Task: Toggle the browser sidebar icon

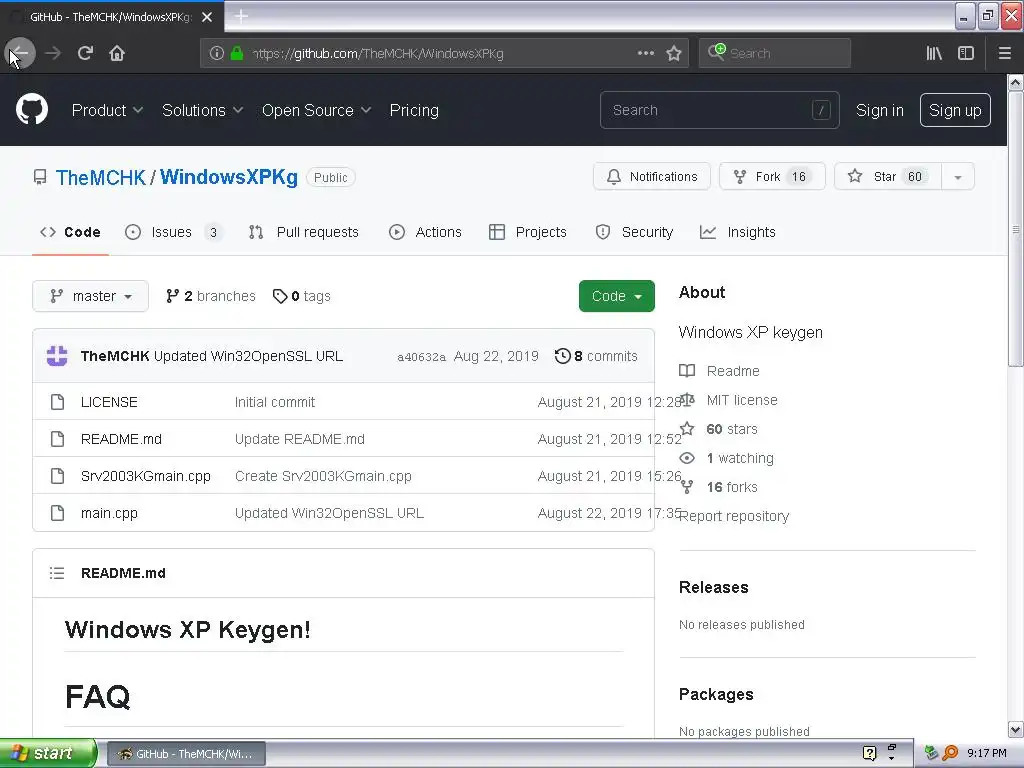Action: [x=966, y=53]
